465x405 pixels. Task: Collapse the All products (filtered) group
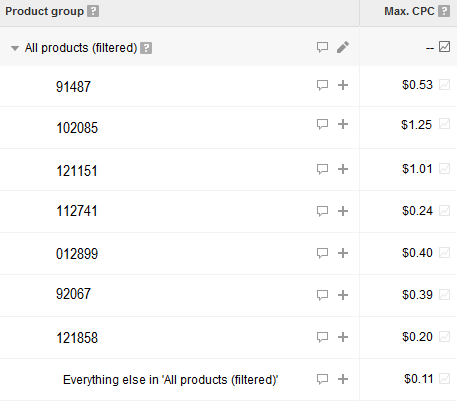[x=15, y=48]
